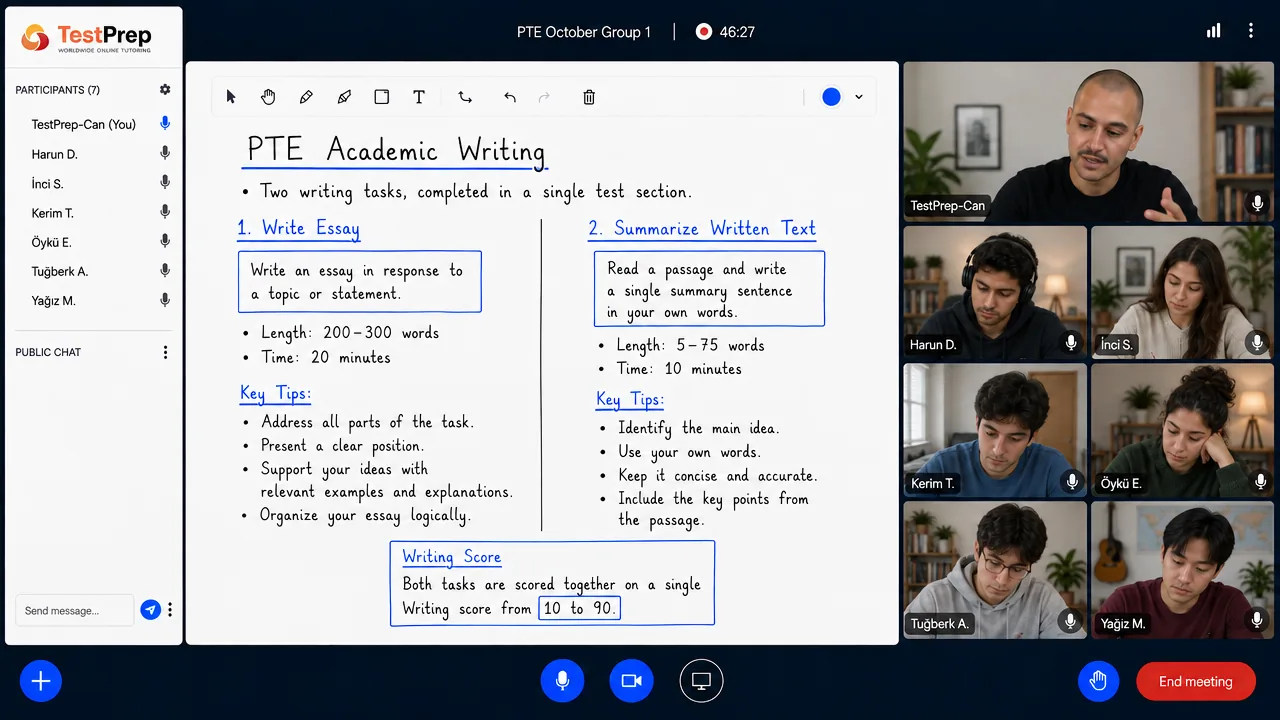This screenshot has width=1280, height=720.
Task: Click the blue color swatch
Action: click(831, 97)
